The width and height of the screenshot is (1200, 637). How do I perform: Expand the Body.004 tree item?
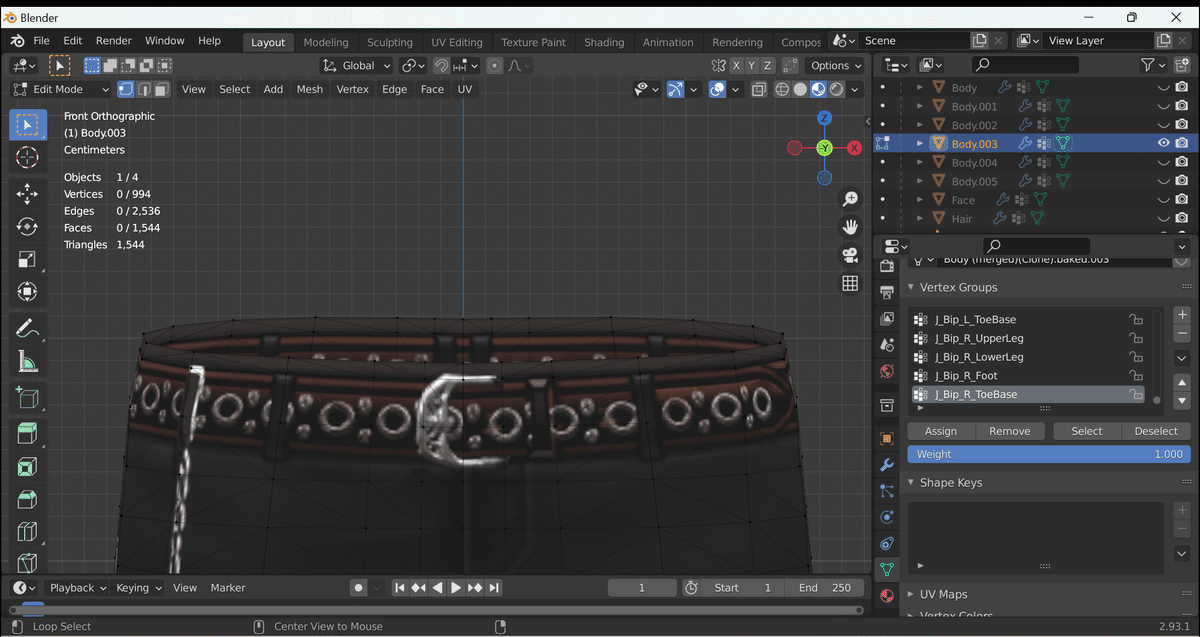click(x=920, y=162)
